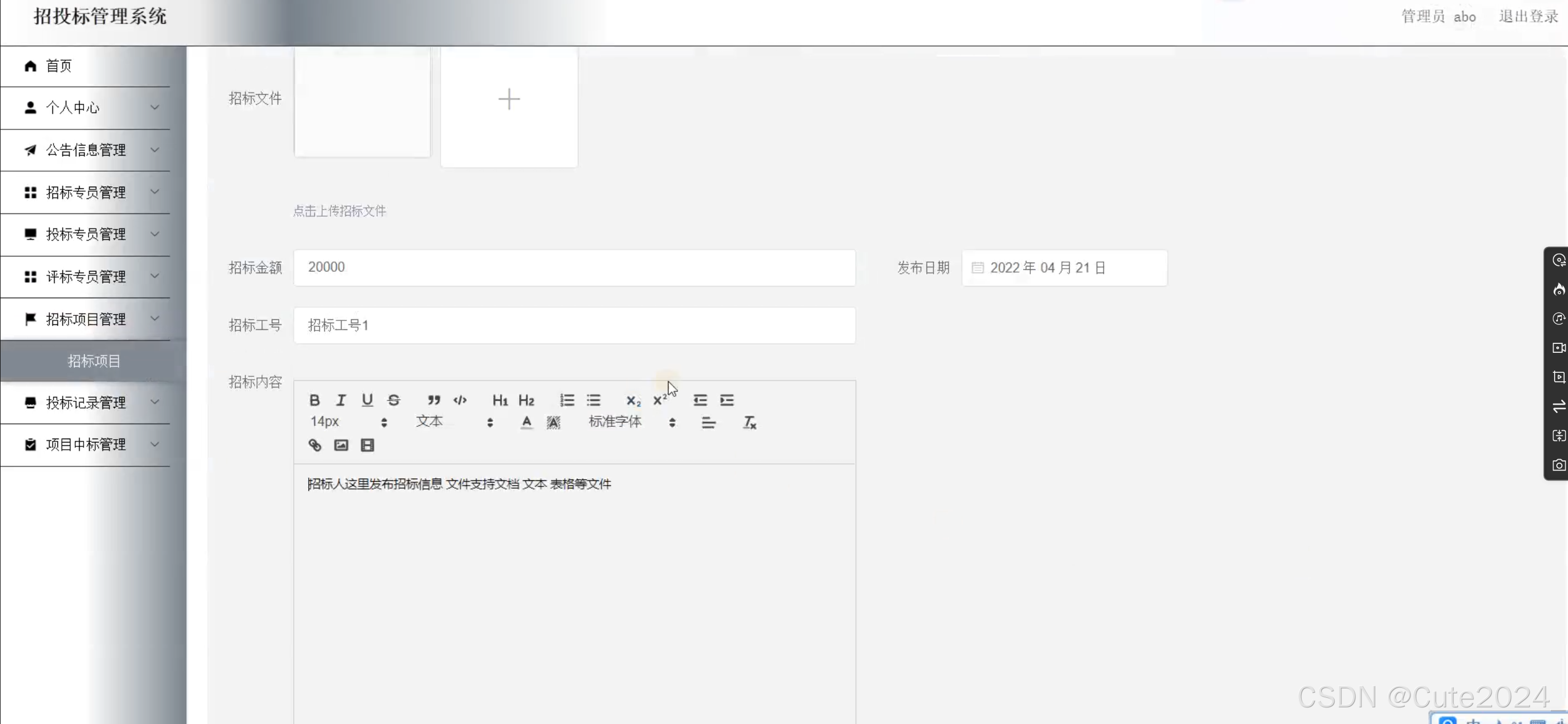1568x724 pixels.
Task: Open the code view tool
Action: point(460,400)
